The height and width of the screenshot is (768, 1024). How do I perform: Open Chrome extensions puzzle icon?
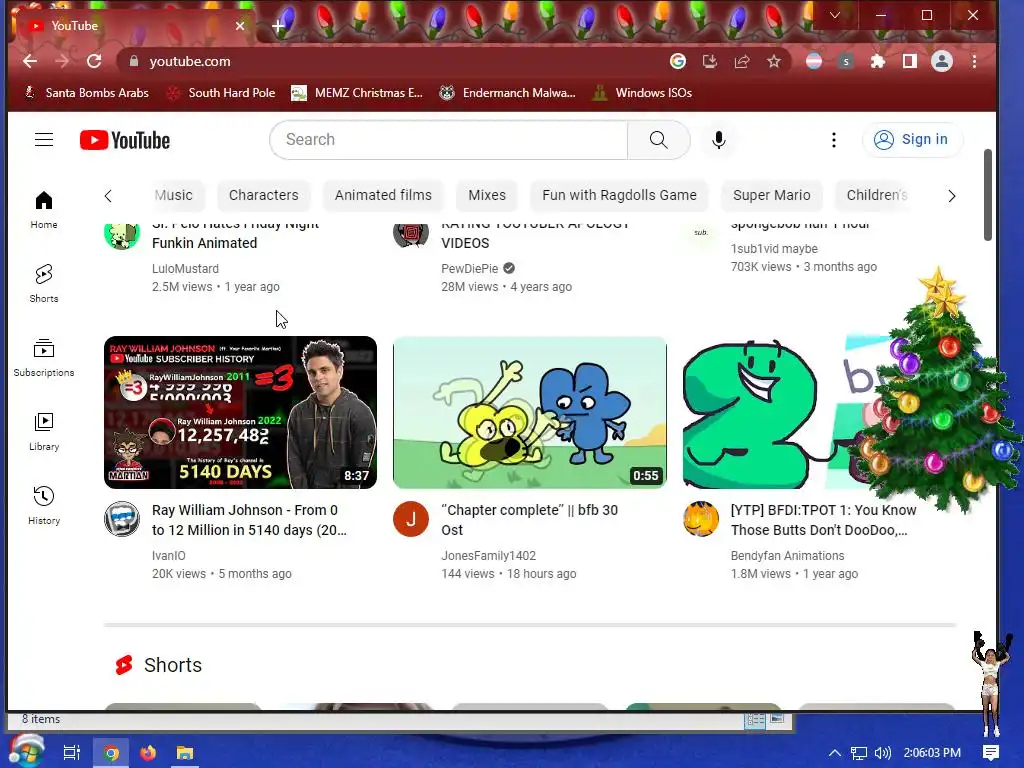(x=878, y=61)
